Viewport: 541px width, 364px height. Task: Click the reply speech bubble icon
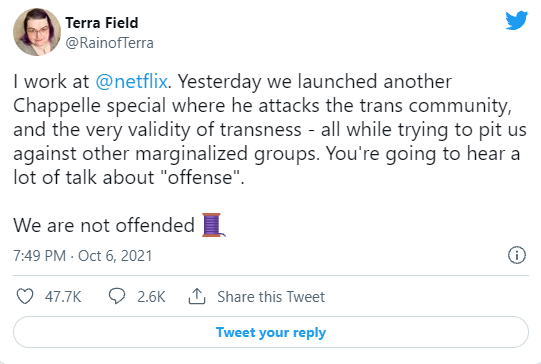(117, 296)
